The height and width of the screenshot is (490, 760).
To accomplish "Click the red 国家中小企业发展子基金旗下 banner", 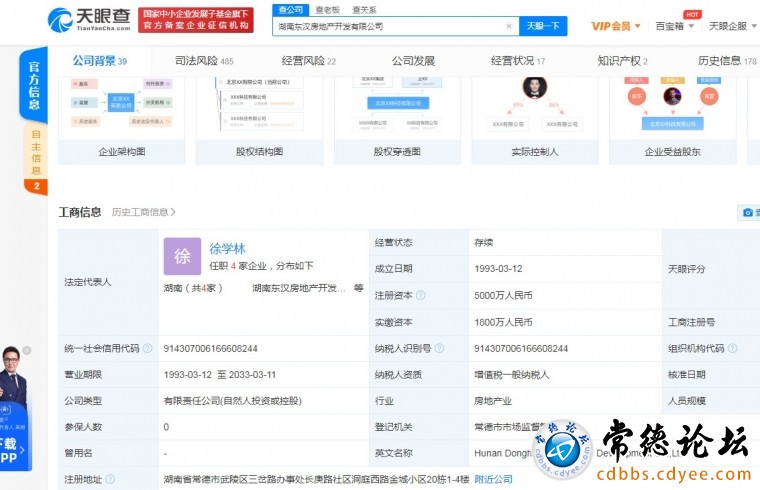I will pyautogui.click(x=196, y=20).
